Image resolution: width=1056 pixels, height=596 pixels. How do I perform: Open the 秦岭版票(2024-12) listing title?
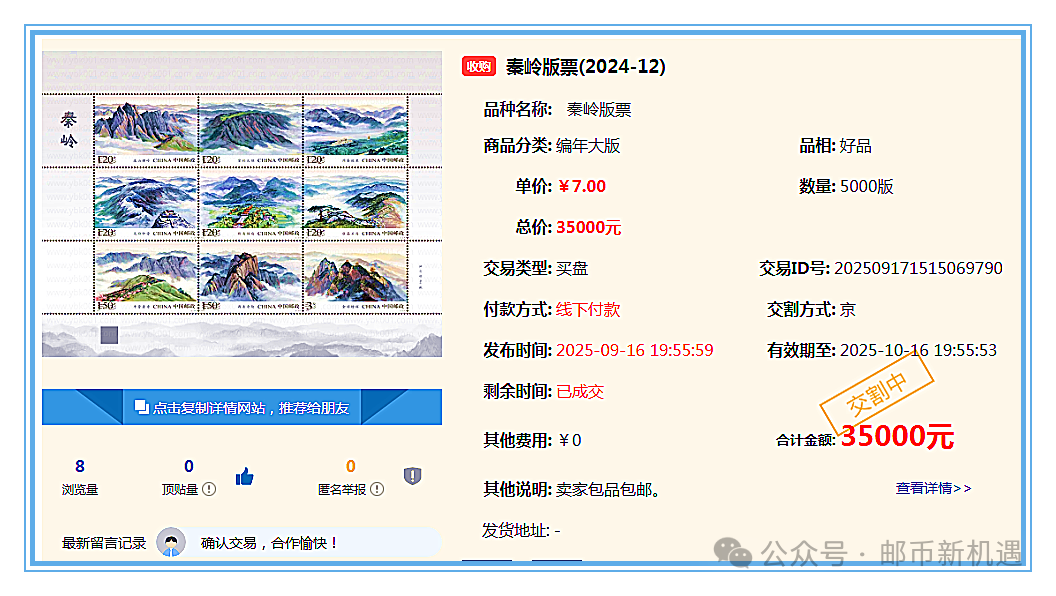(x=585, y=67)
